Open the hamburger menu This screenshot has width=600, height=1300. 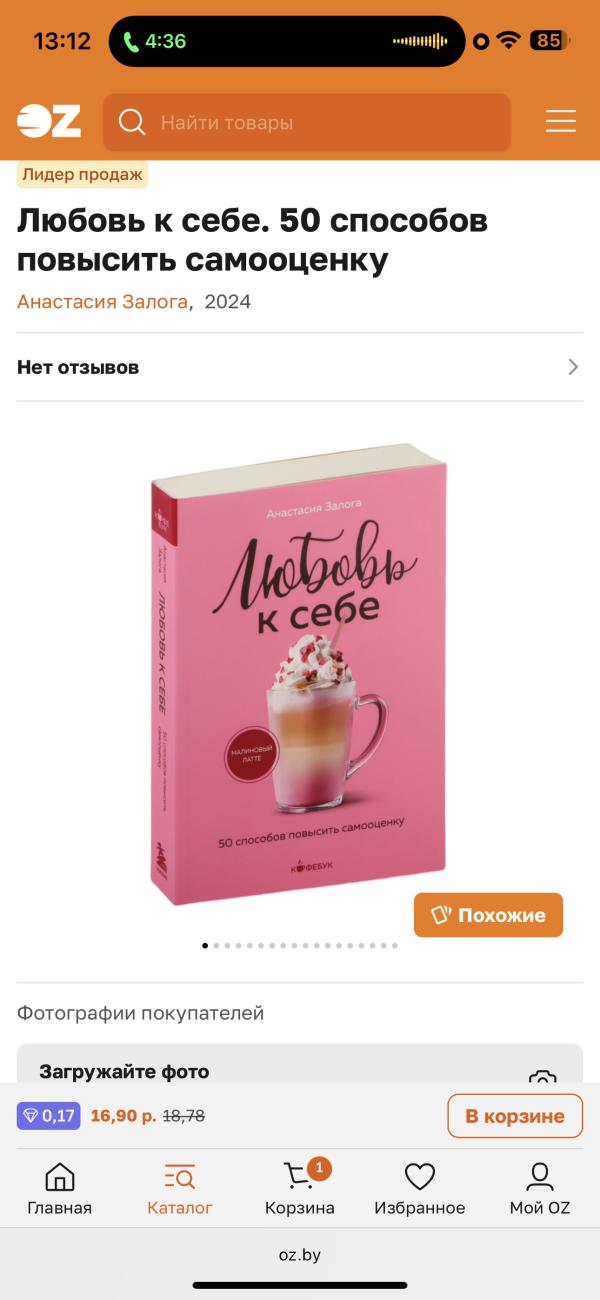tap(560, 122)
